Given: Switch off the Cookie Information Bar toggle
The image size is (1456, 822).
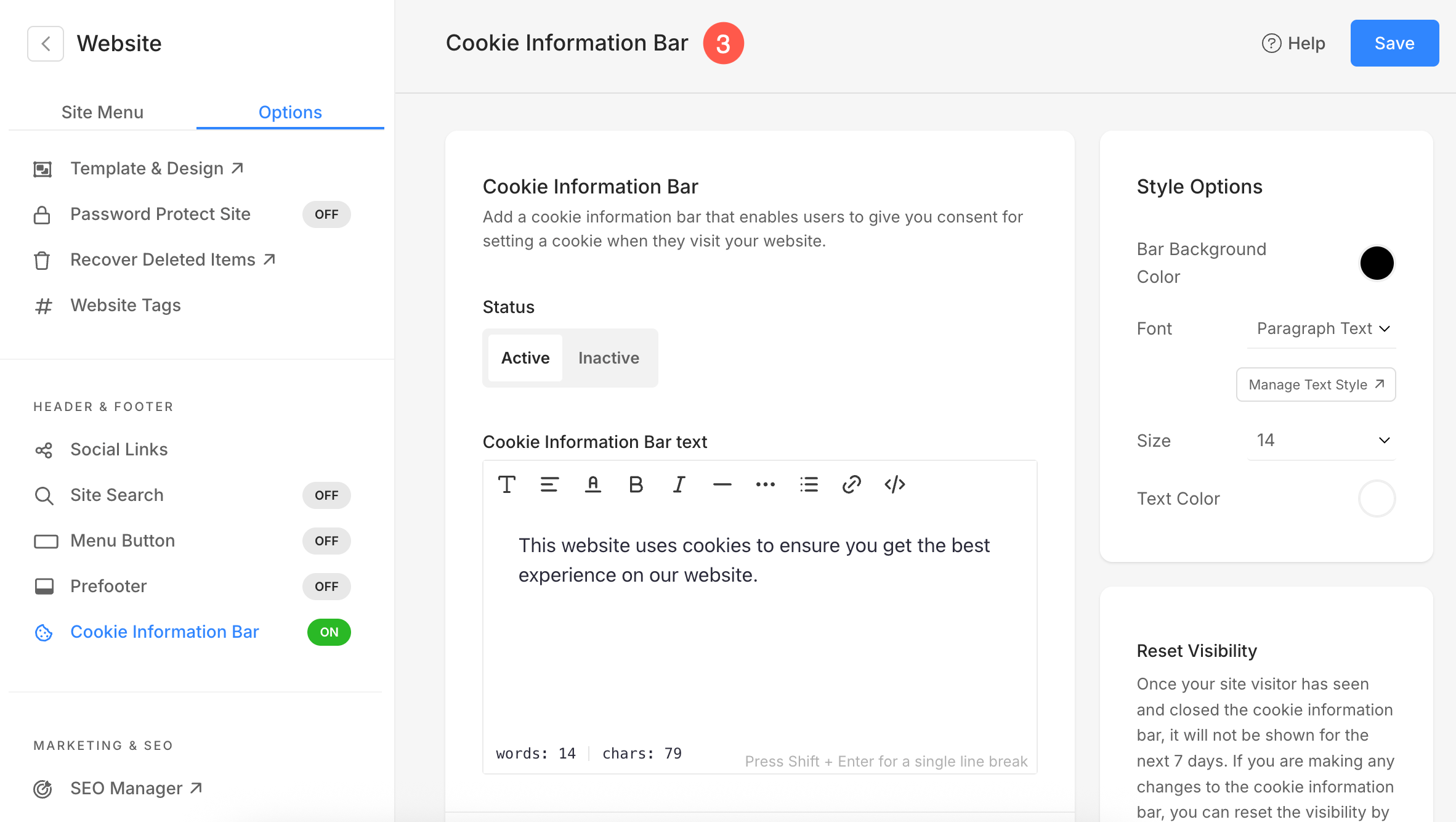Looking at the screenshot, I should (x=329, y=632).
